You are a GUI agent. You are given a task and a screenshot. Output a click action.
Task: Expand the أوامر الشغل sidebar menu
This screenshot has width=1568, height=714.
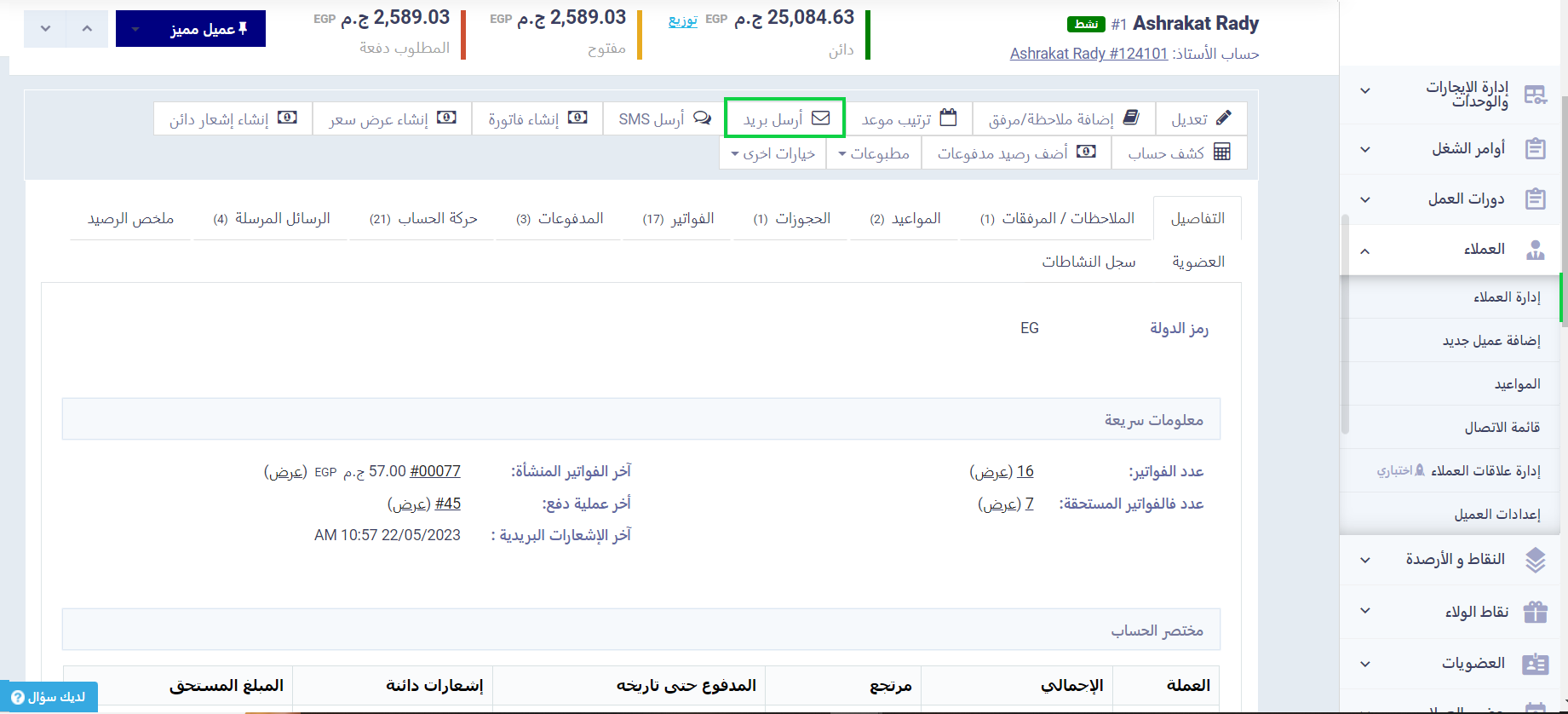(1365, 149)
